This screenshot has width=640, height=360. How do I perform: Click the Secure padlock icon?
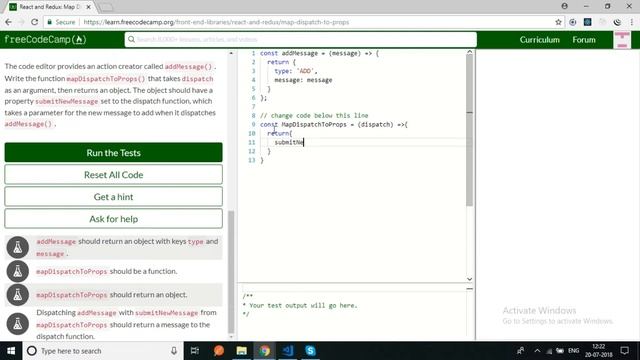[50, 22]
